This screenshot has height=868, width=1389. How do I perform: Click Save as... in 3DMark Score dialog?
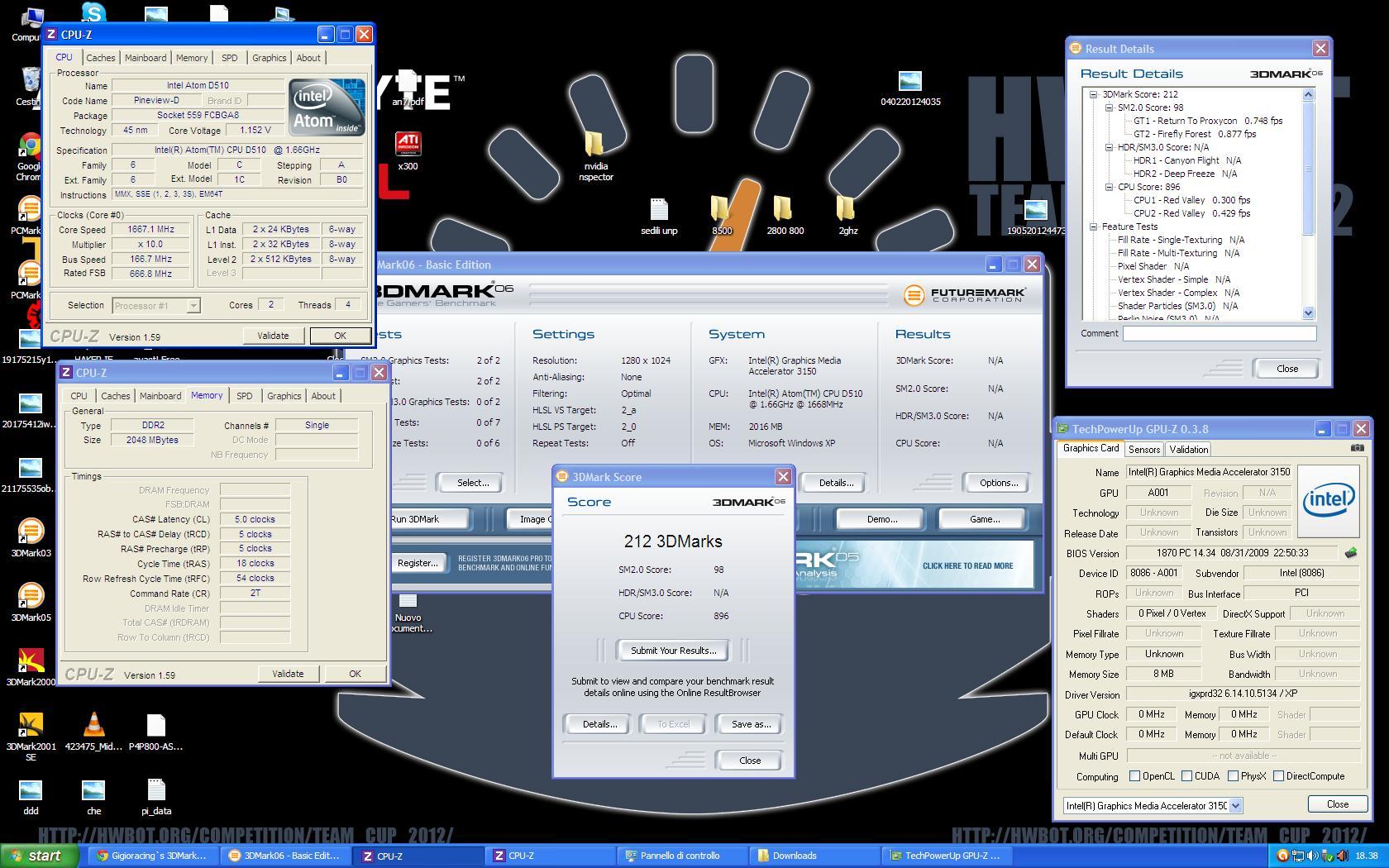(x=751, y=724)
